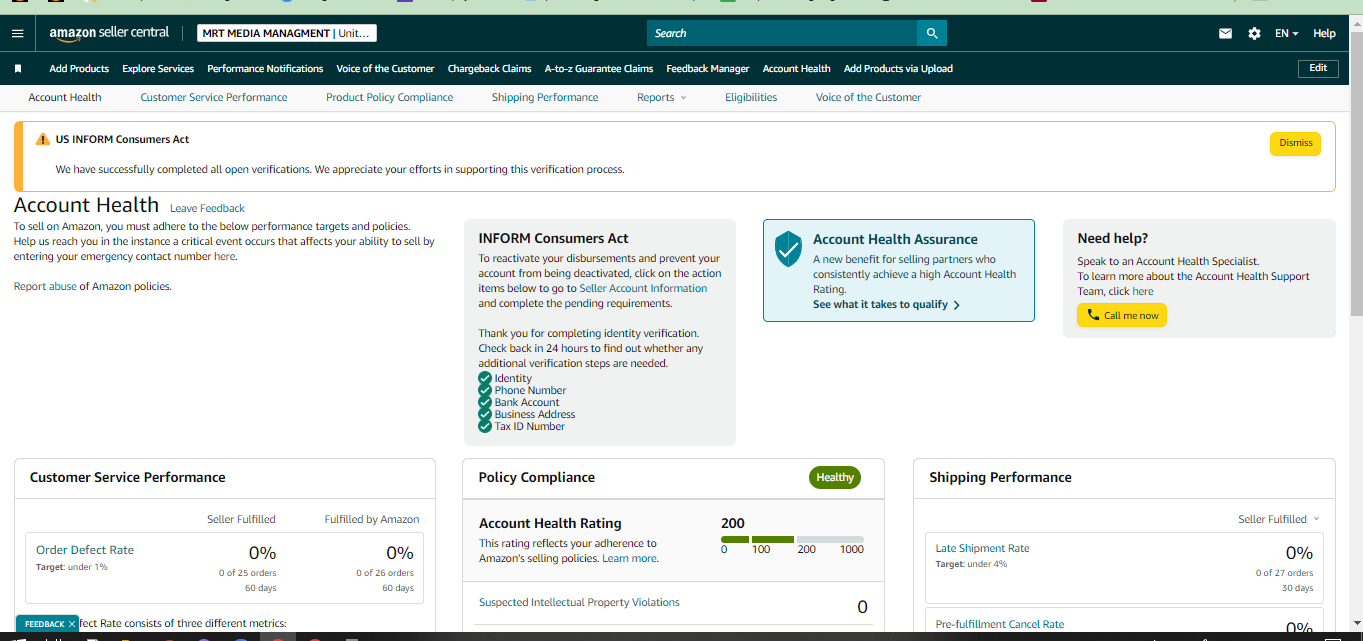Open the settings gear icon

click(1254, 33)
